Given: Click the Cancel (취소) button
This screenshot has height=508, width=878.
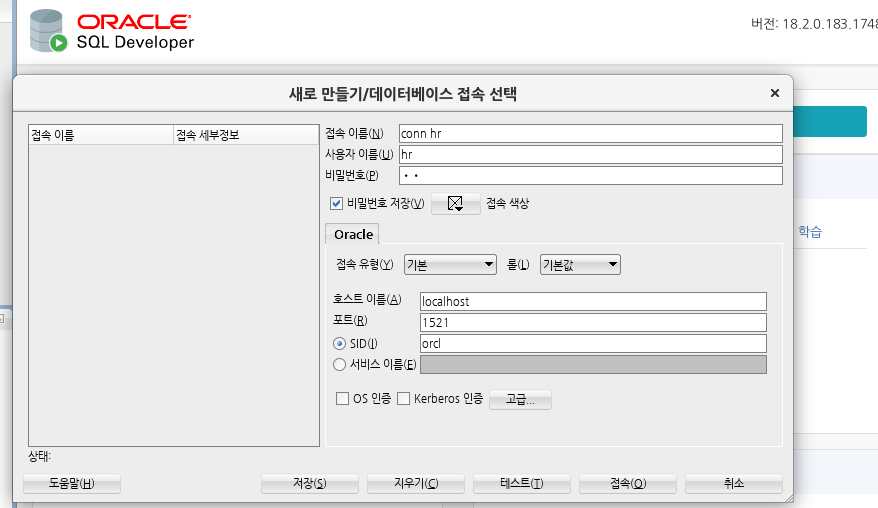Looking at the screenshot, I should [x=734, y=483].
